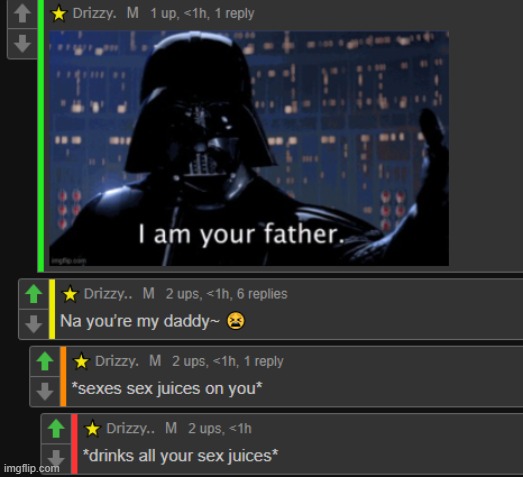Open the "I am your father" image
523x477 pixels.
click(249, 148)
